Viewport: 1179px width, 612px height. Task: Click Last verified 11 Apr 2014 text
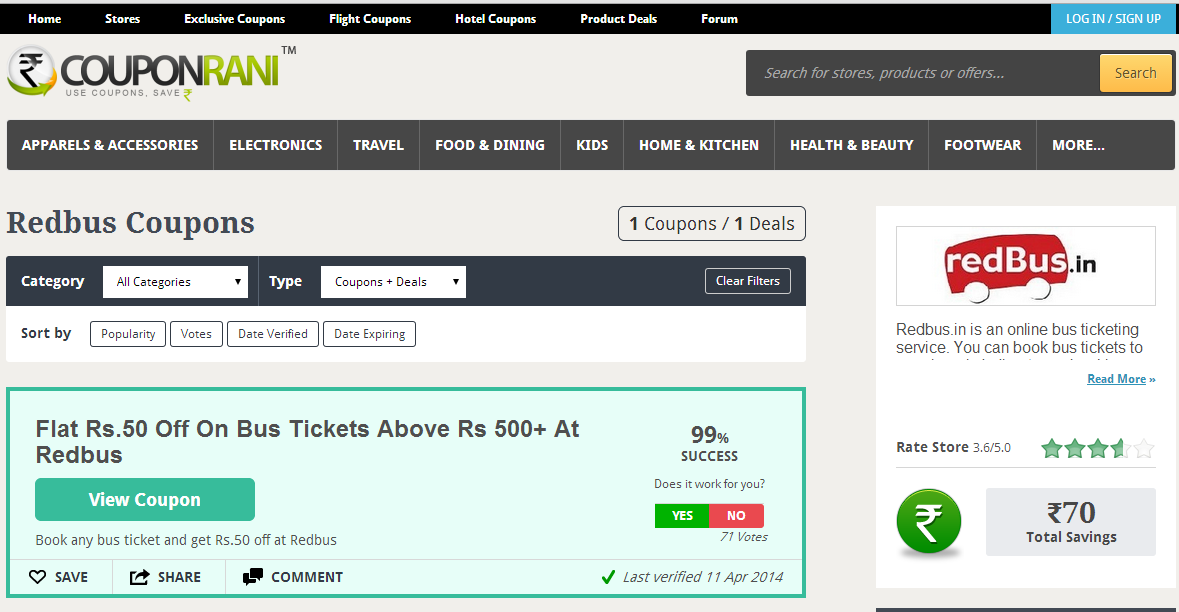(x=703, y=577)
